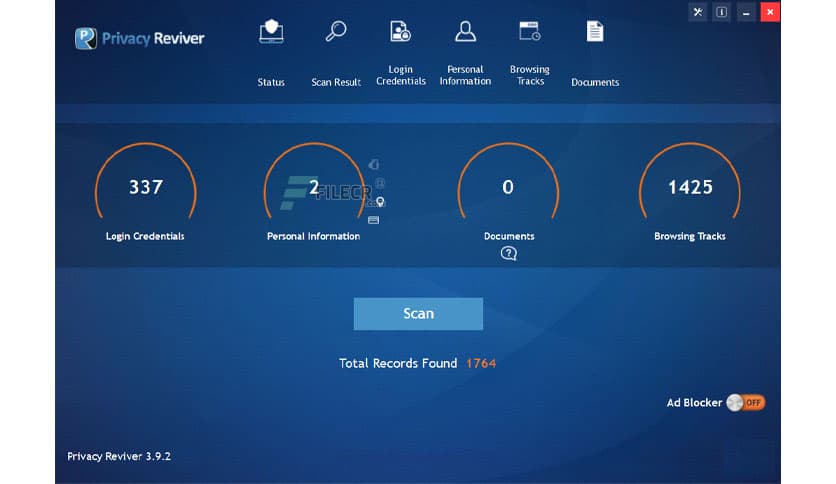Click the email icon beside Personal Information gauge

coord(380,183)
